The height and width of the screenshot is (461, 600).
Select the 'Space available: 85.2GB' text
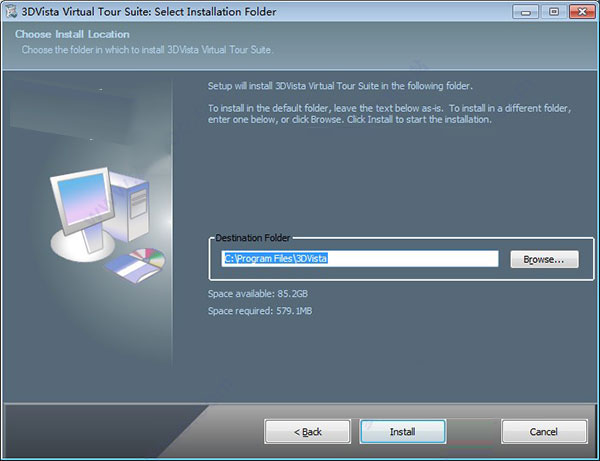point(258,294)
